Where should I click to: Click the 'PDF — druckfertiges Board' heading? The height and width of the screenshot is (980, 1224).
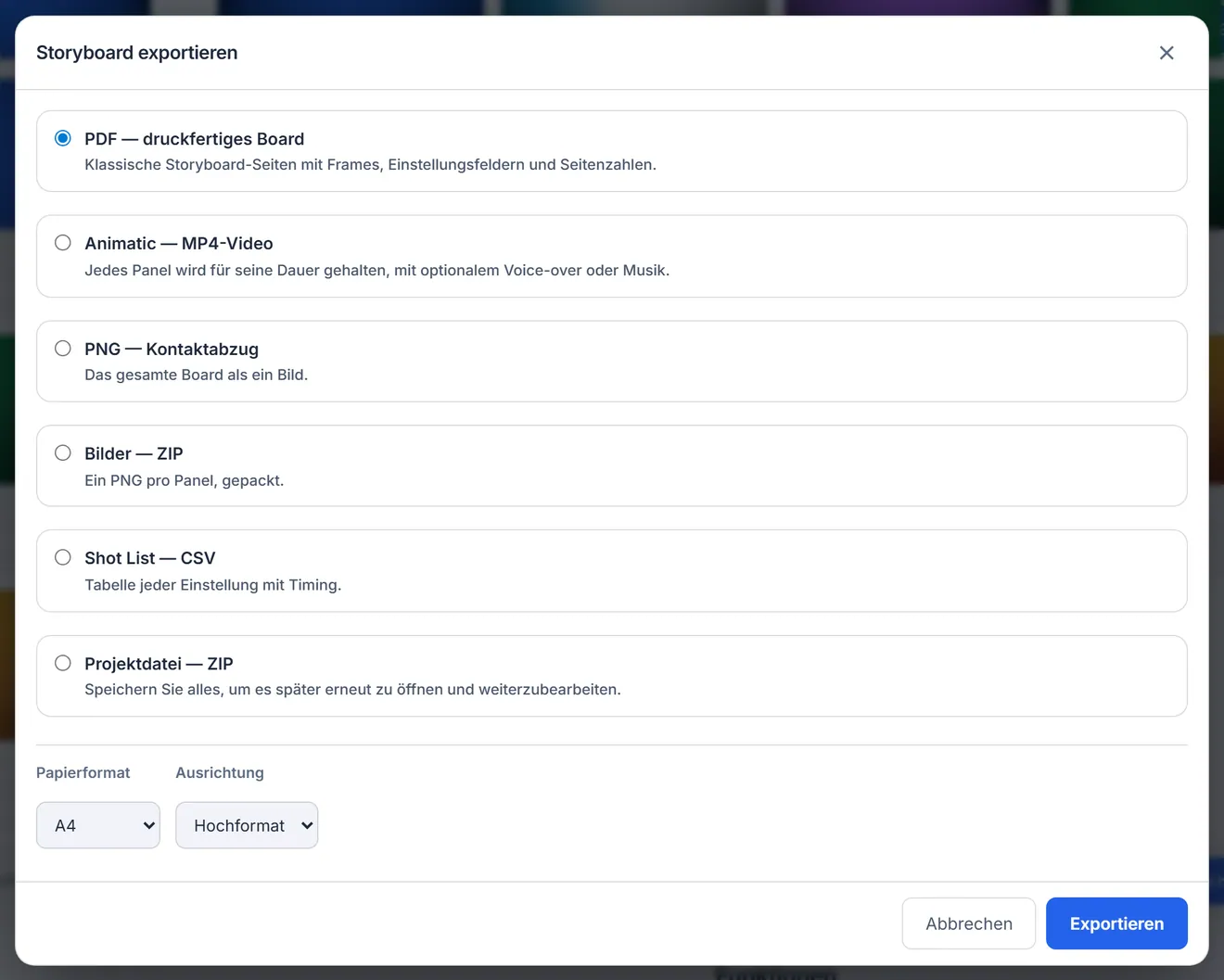tap(195, 139)
